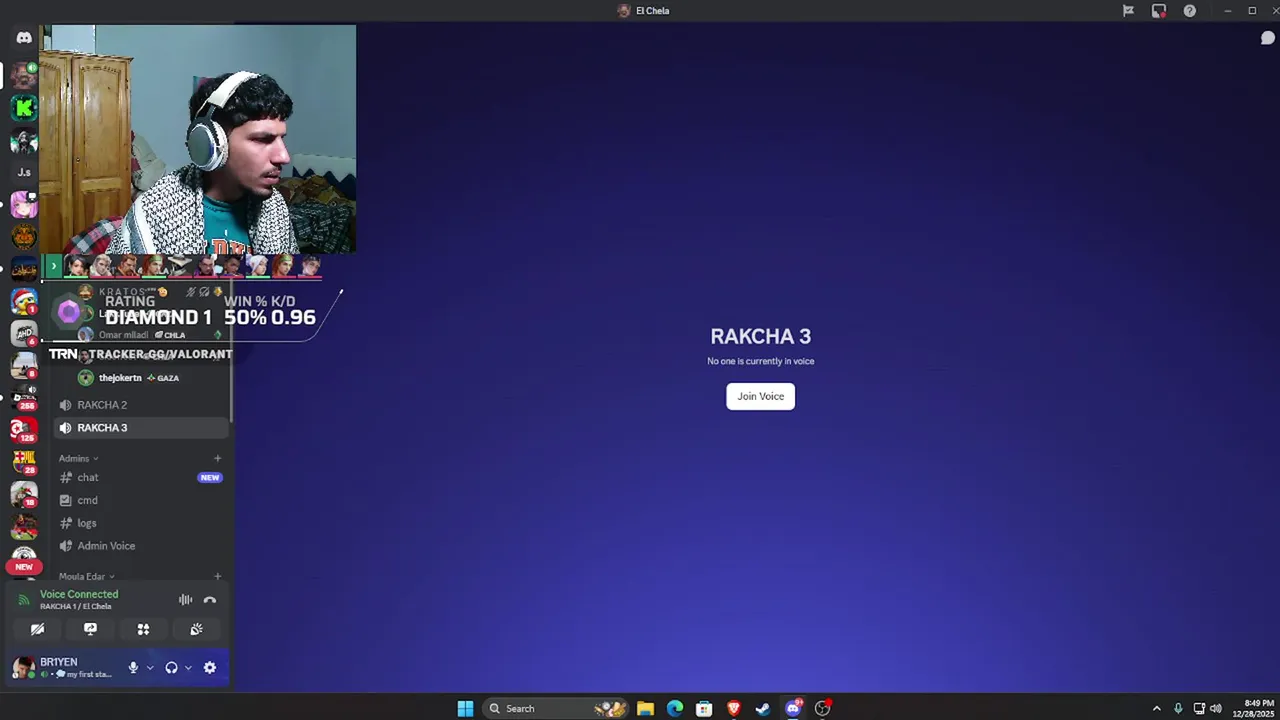Open Discord home direct messages icon
This screenshot has width=1280, height=720.
pyautogui.click(x=24, y=38)
